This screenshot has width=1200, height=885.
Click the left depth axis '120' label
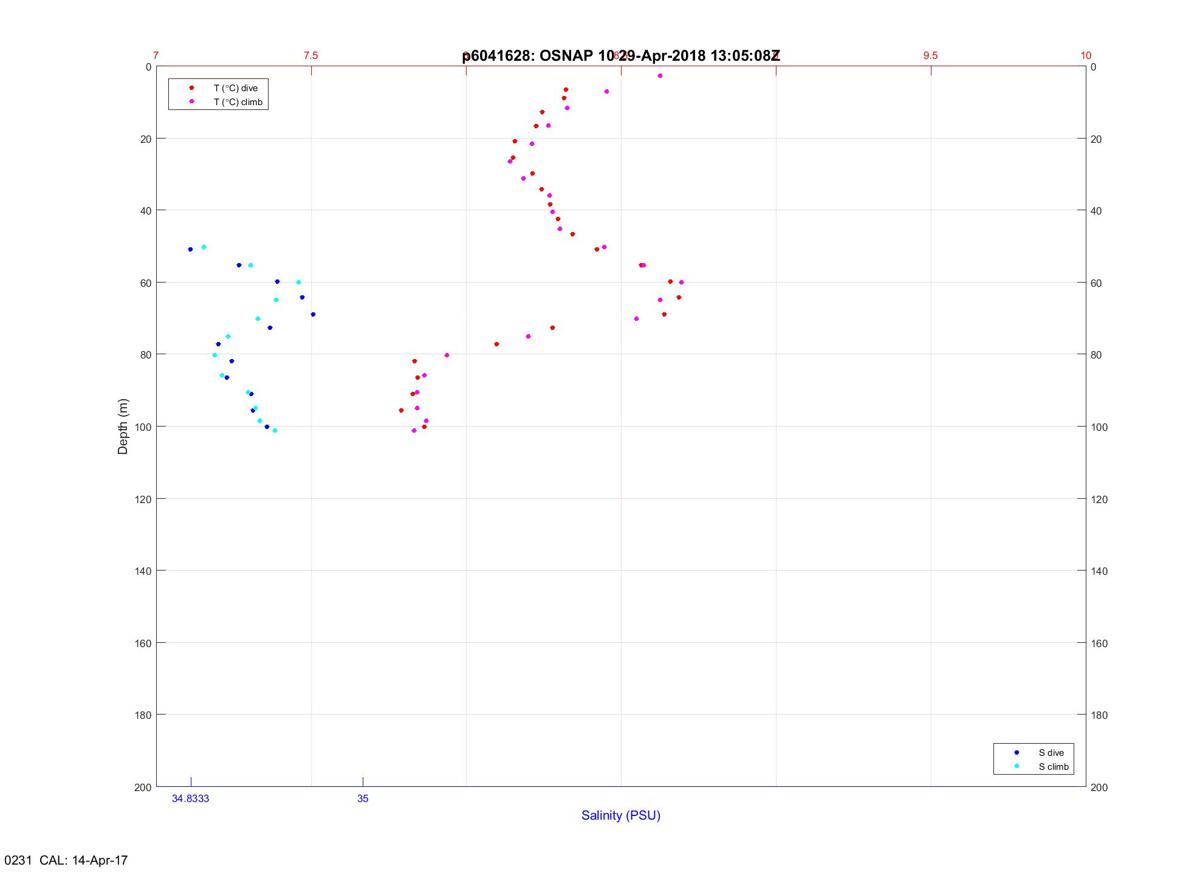[x=142, y=499]
